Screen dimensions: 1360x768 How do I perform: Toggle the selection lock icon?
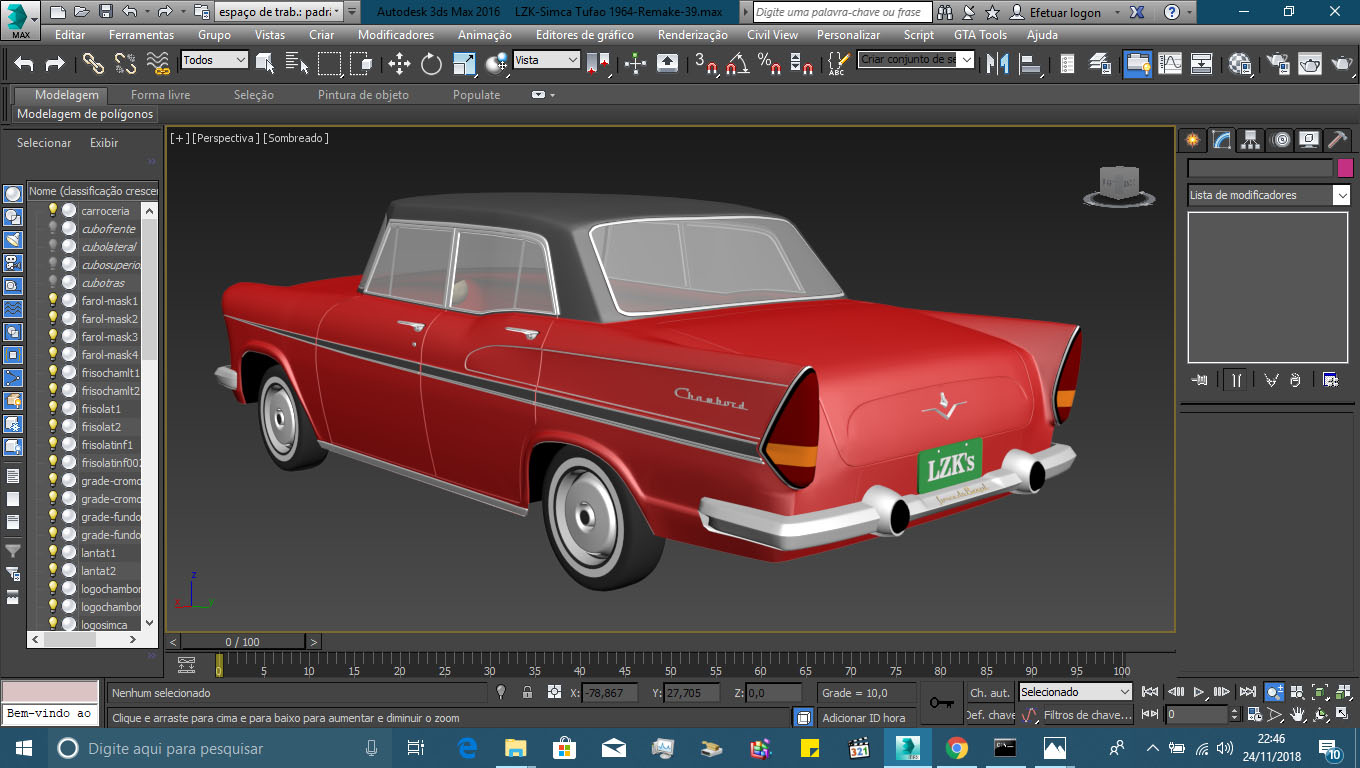(526, 692)
